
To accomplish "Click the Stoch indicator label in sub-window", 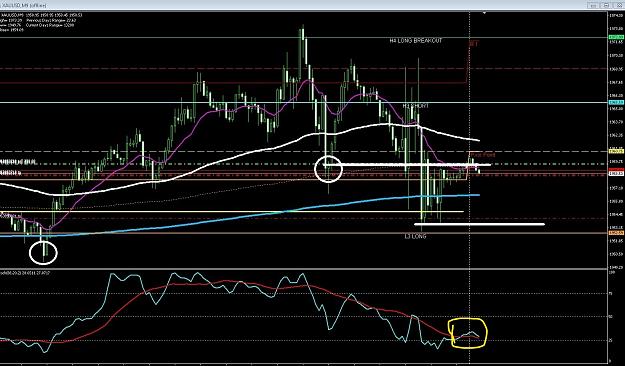I will pyautogui.click(x=24, y=273).
